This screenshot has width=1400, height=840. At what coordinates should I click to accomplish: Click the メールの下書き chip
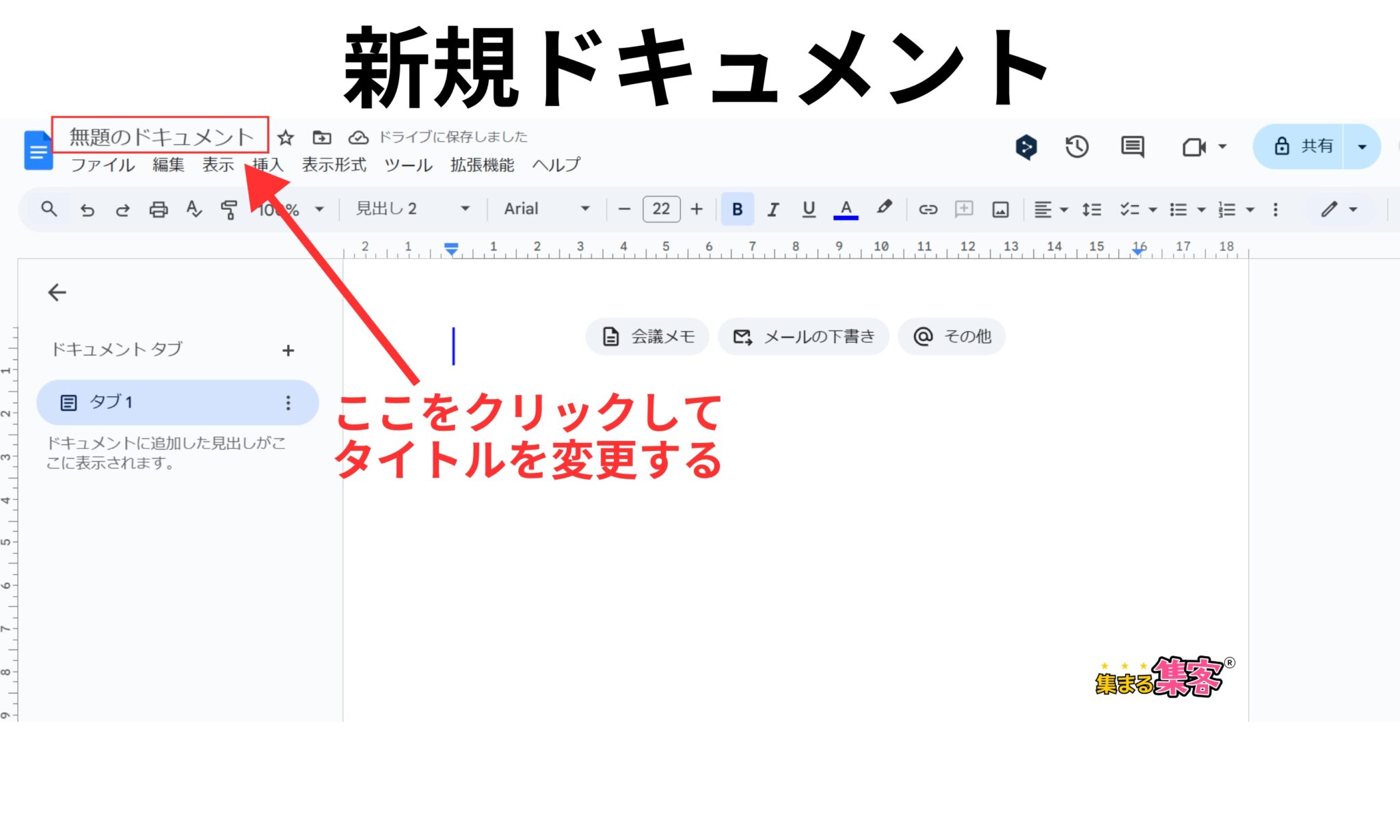tap(803, 336)
